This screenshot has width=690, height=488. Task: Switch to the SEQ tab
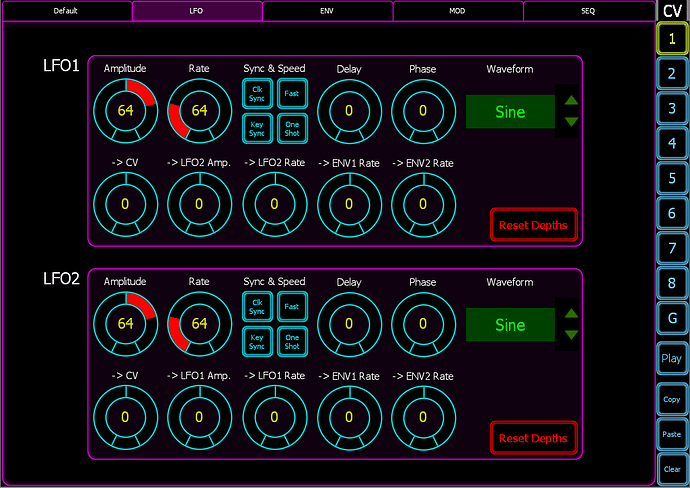(x=588, y=11)
